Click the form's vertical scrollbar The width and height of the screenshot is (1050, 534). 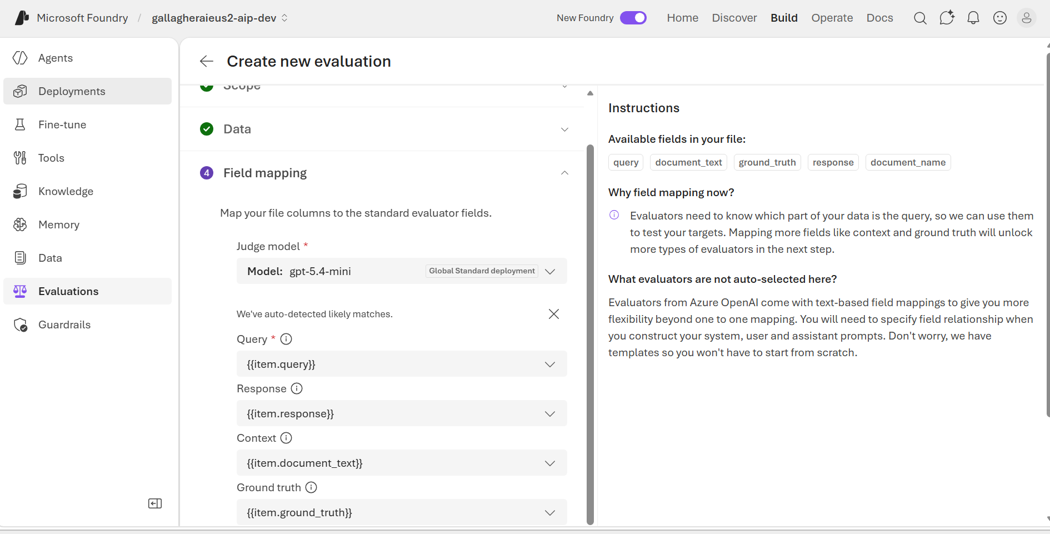tap(590, 334)
